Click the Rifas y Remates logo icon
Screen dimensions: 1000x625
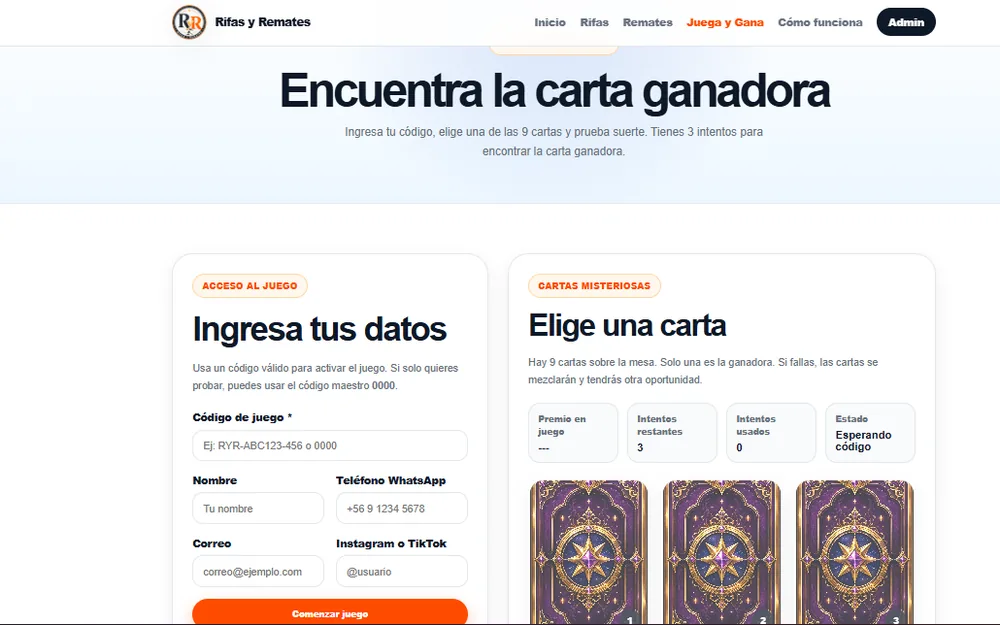(189, 22)
